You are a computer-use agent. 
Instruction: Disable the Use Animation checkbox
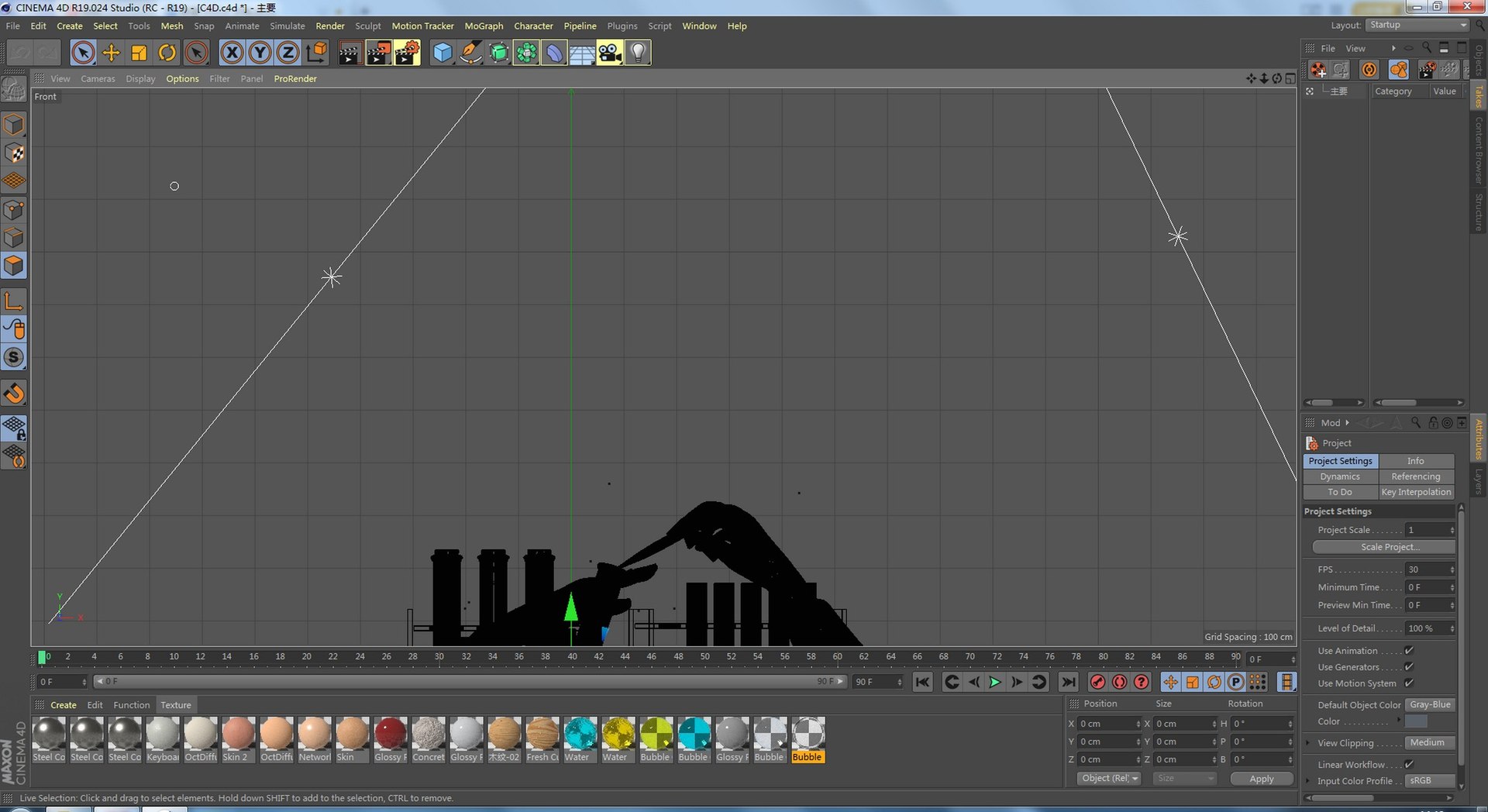1409,650
